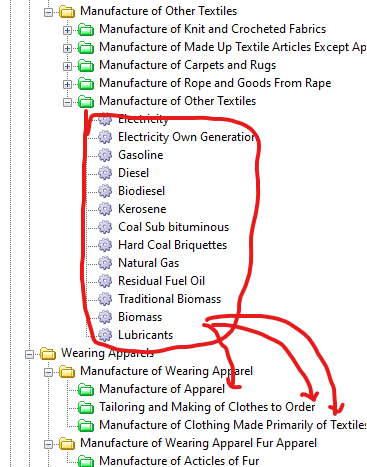The width and height of the screenshot is (367, 467).
Task: Select Manufacture of Wearing Apparel Fur Apparel label
Action: (198, 443)
